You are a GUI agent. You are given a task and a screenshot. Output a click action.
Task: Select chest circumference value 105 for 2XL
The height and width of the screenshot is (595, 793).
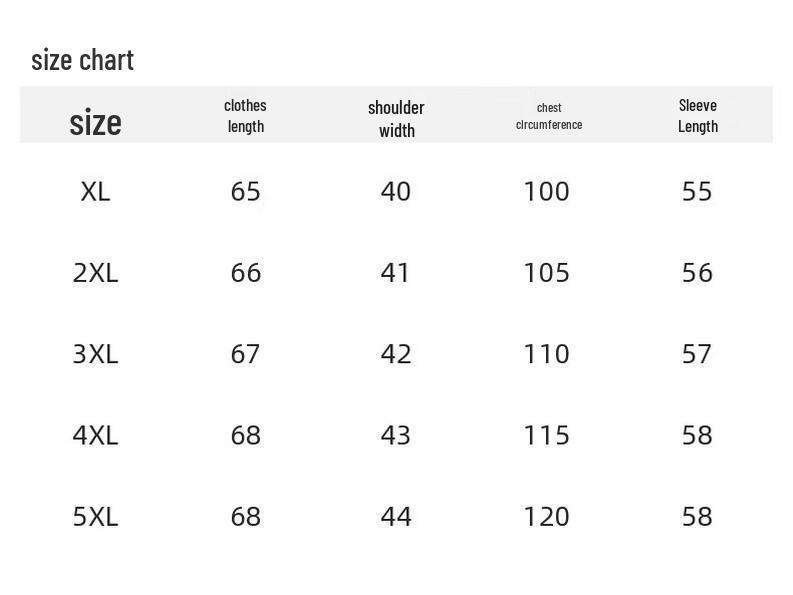(546, 272)
